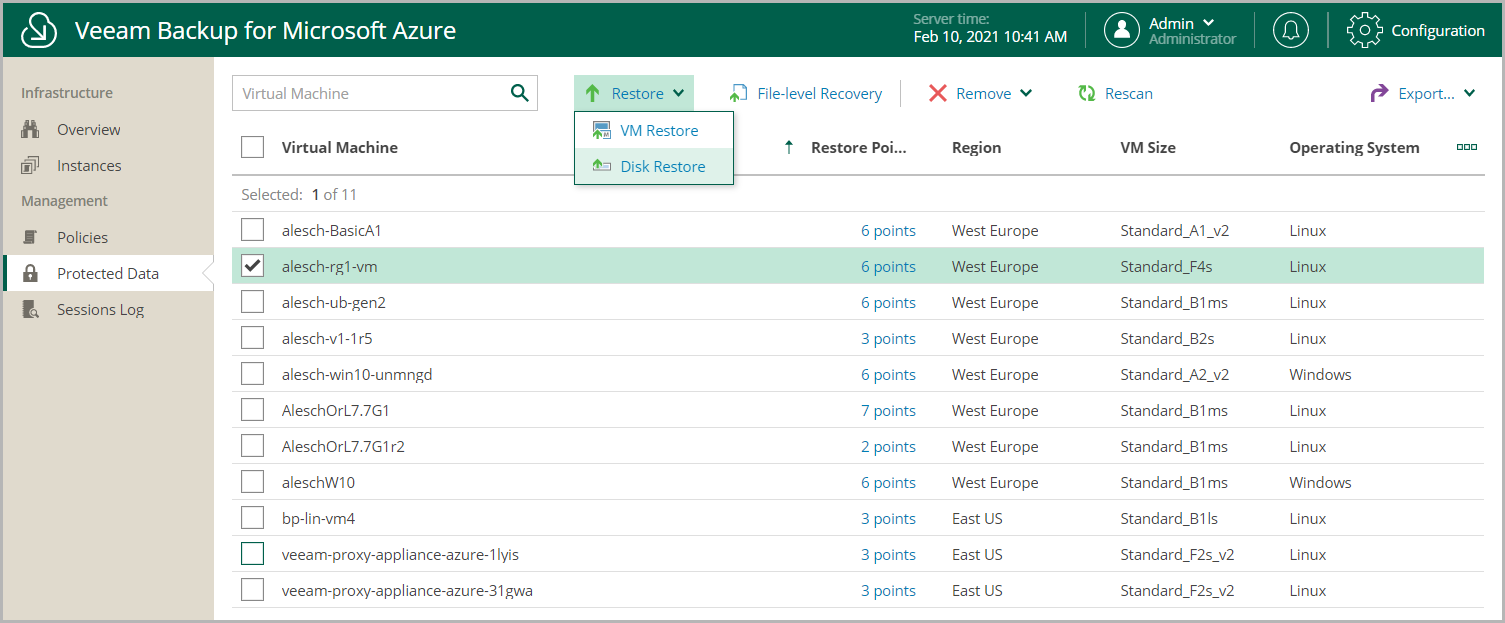Check the alesch-win10-unmngd checkbox

[253, 374]
